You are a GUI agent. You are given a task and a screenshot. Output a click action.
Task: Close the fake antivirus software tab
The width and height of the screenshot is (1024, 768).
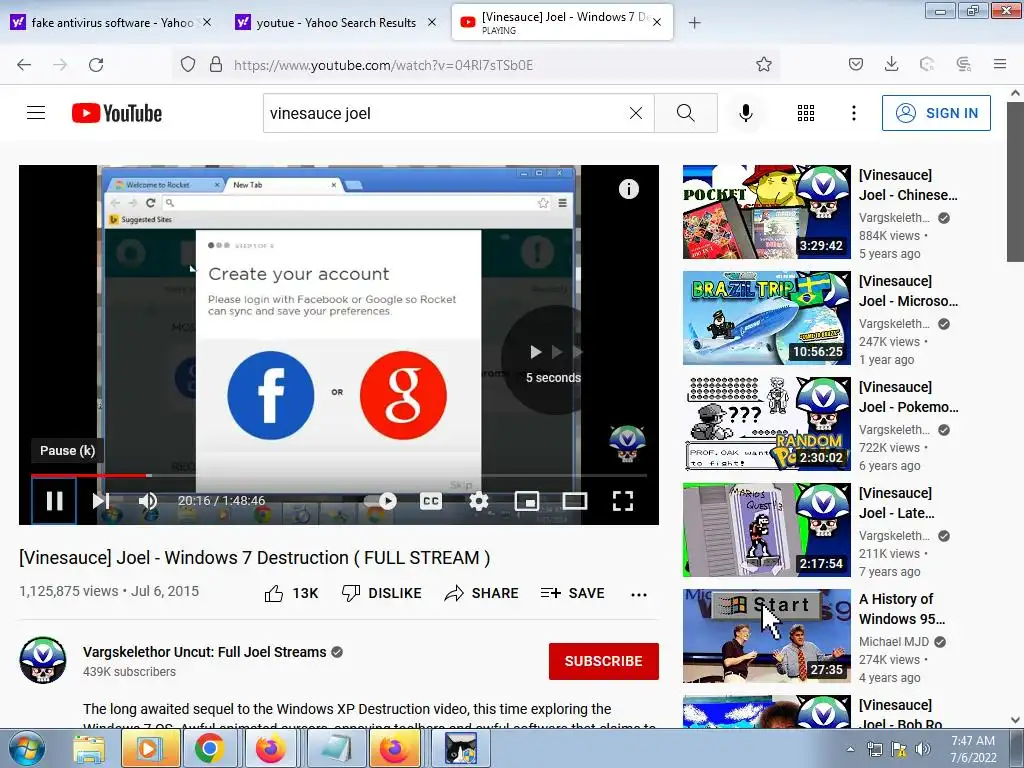206,22
